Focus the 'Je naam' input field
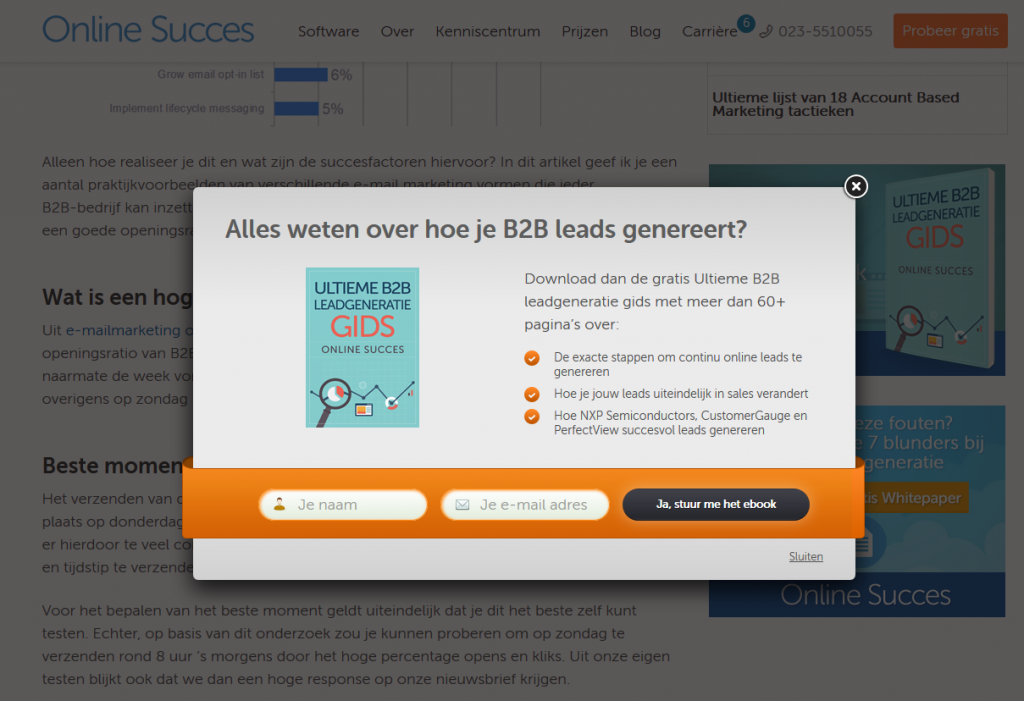 (x=343, y=505)
